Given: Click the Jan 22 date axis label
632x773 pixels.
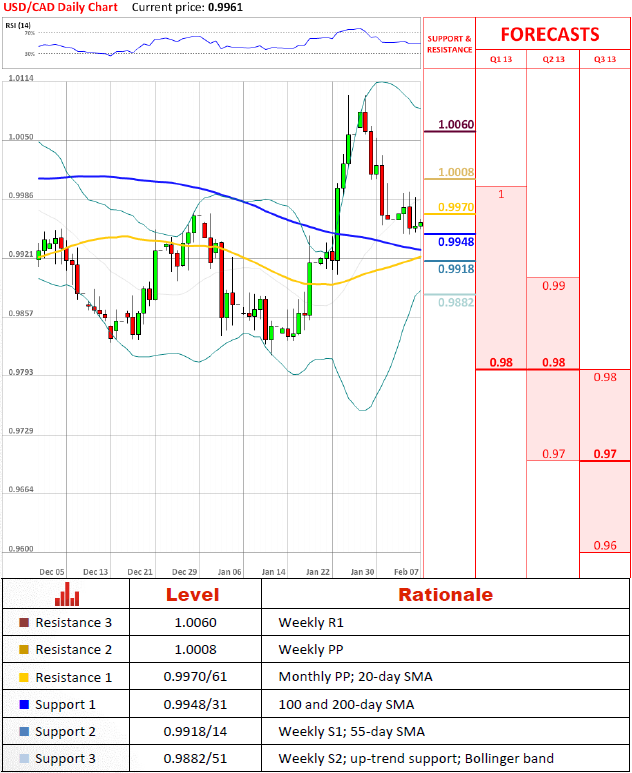Looking at the screenshot, I should 318,572.
